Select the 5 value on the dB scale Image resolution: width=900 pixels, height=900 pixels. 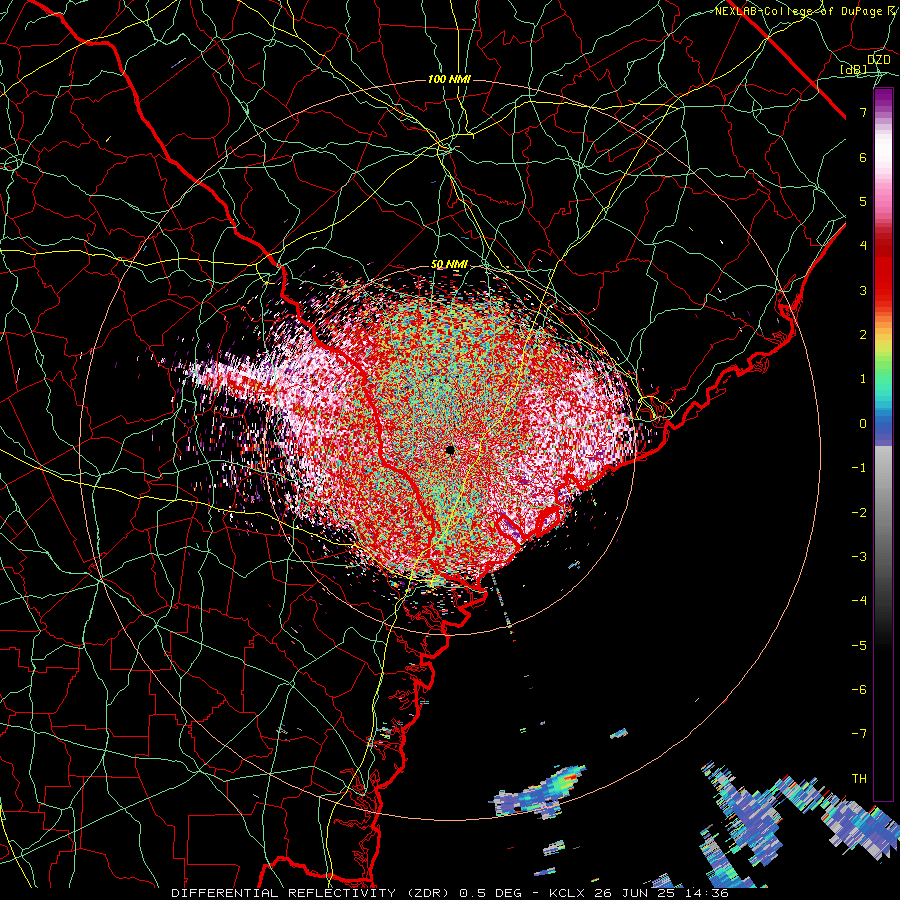tap(863, 201)
